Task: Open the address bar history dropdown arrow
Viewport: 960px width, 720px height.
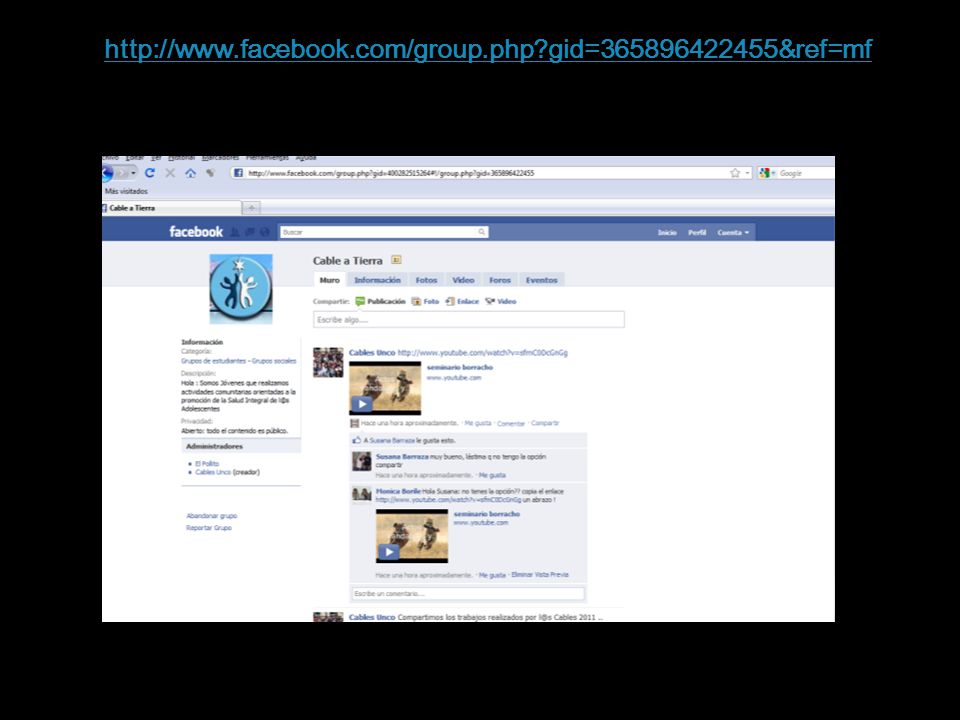Action: (x=747, y=173)
